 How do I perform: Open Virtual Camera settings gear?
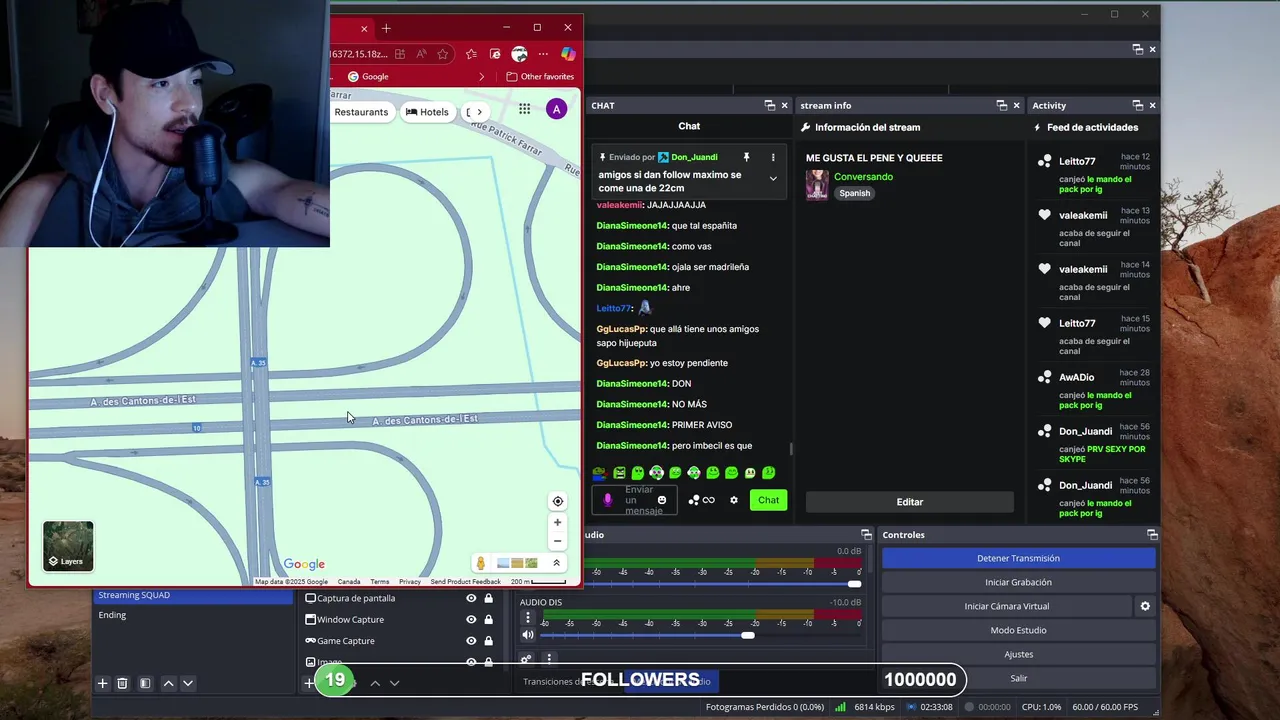(1145, 606)
